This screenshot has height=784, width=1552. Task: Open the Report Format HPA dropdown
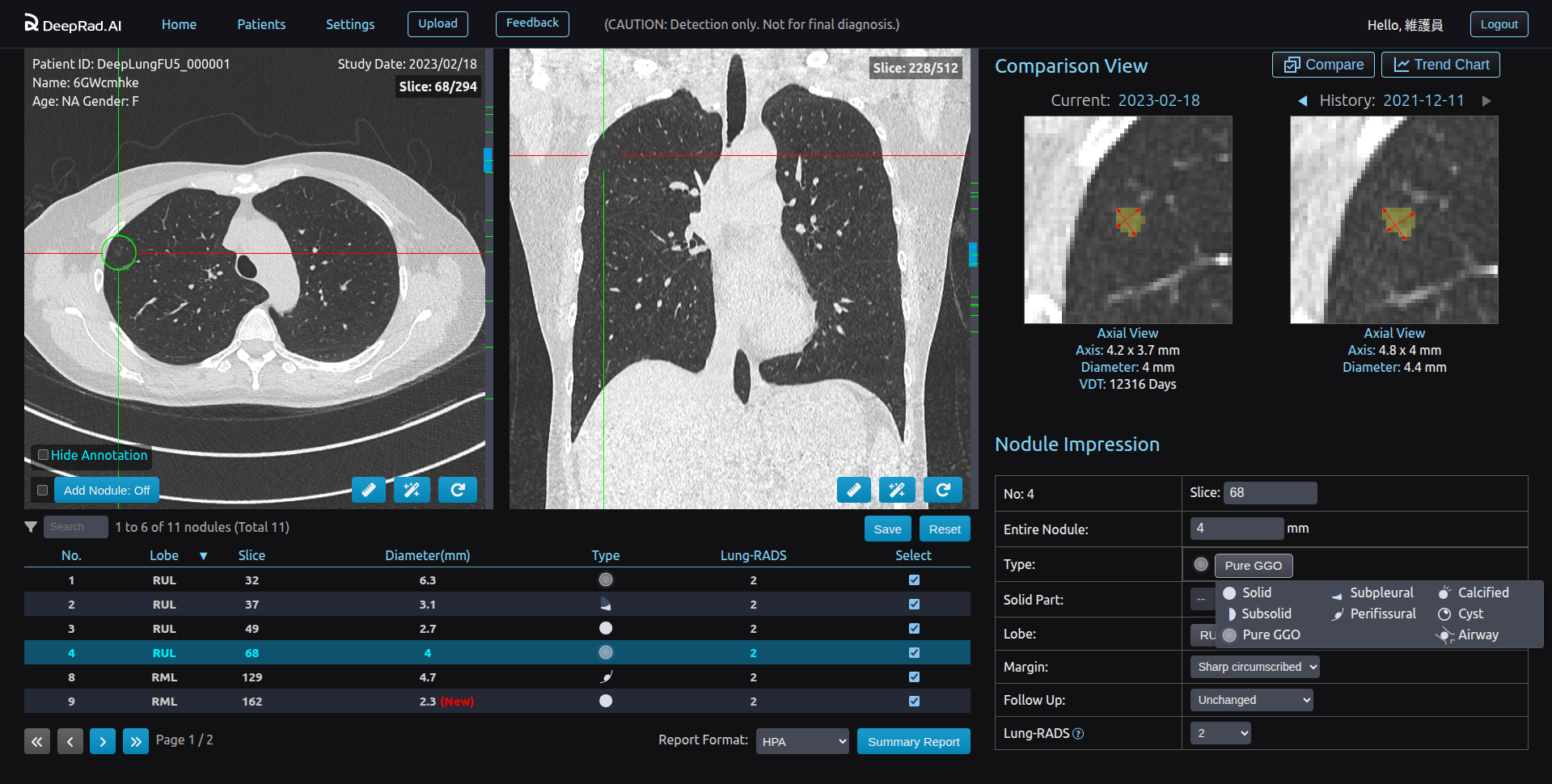point(801,741)
